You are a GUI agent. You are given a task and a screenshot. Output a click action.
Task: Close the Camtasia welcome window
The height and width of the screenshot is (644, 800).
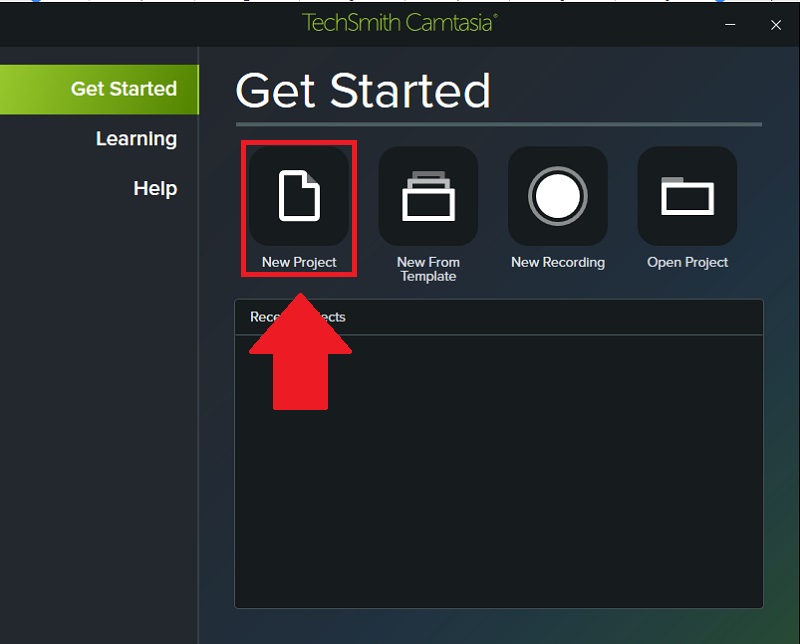pos(776,25)
